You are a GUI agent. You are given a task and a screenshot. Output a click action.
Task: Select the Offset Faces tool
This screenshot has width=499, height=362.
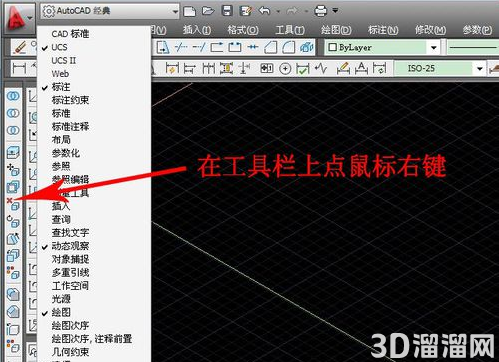(x=13, y=187)
